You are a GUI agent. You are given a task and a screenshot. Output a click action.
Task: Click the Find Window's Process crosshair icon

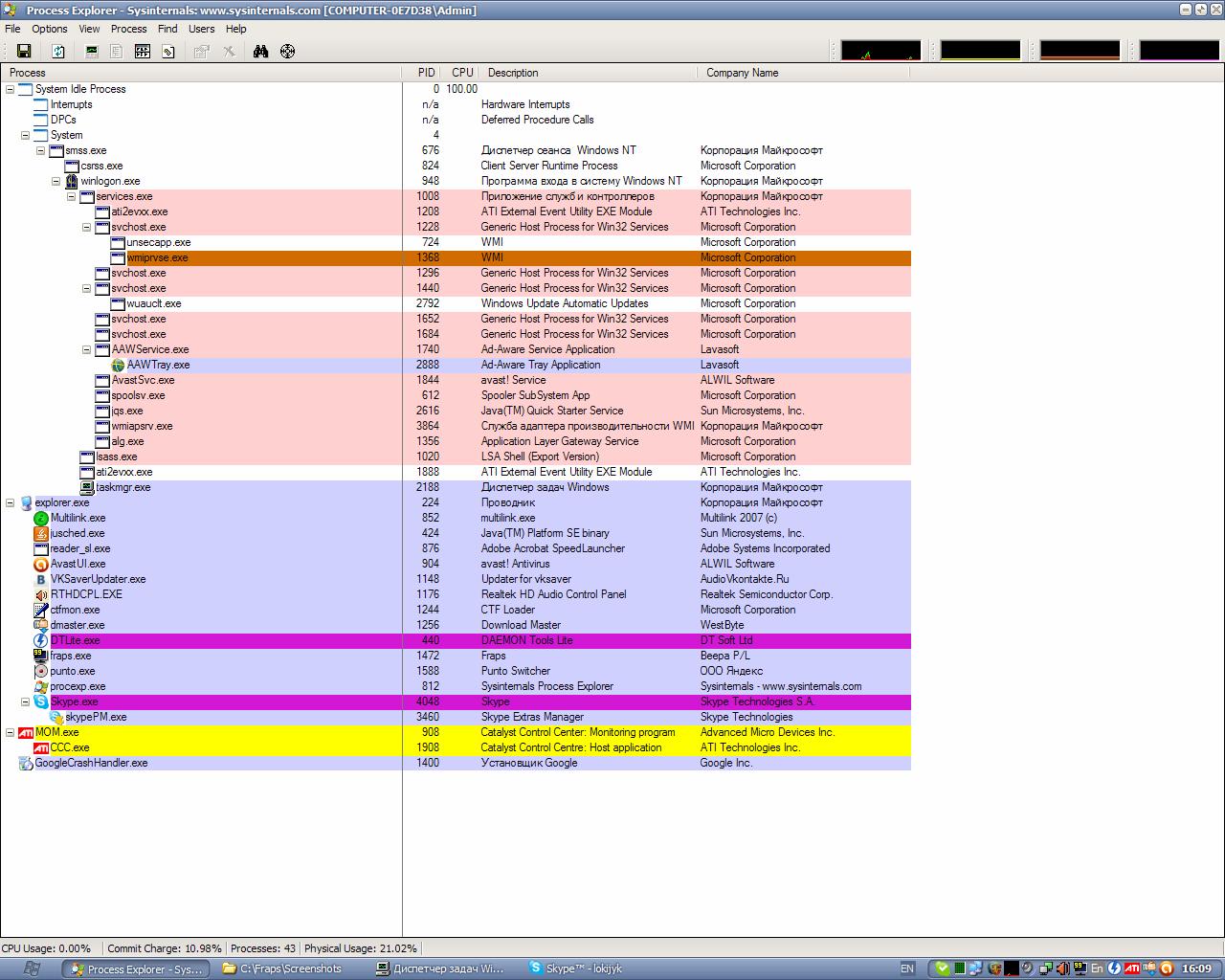(287, 52)
